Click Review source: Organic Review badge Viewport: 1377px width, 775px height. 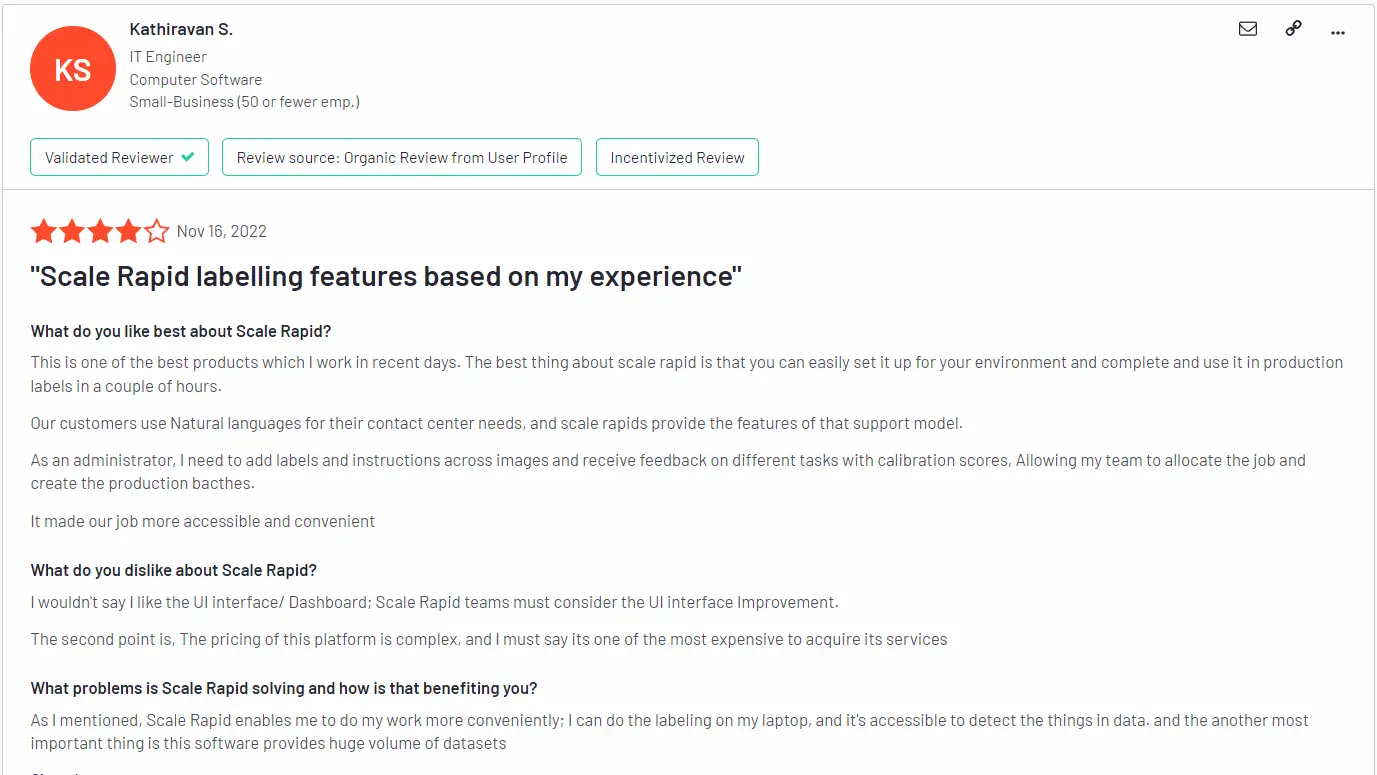click(x=402, y=157)
